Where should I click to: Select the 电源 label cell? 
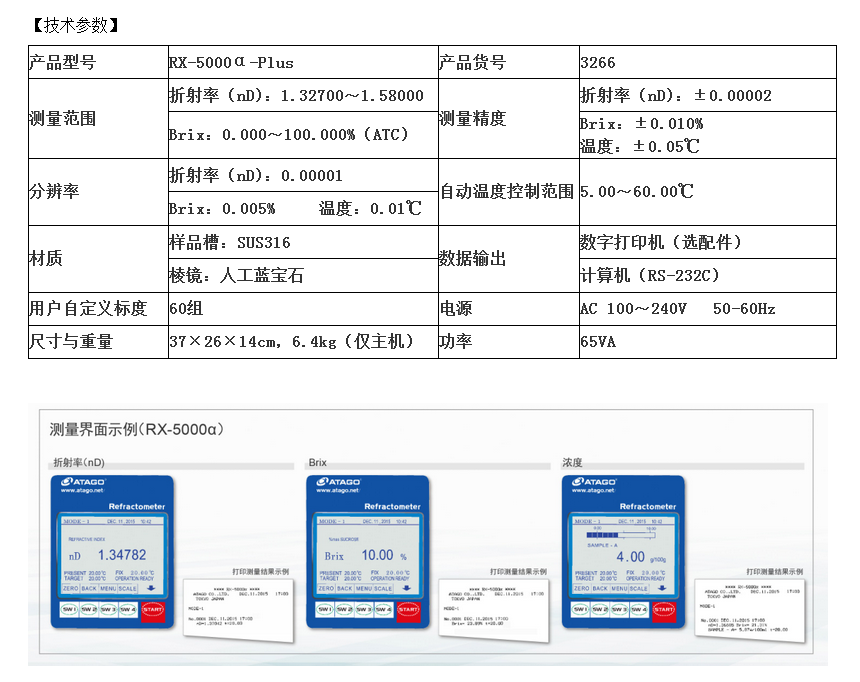[x=508, y=309]
